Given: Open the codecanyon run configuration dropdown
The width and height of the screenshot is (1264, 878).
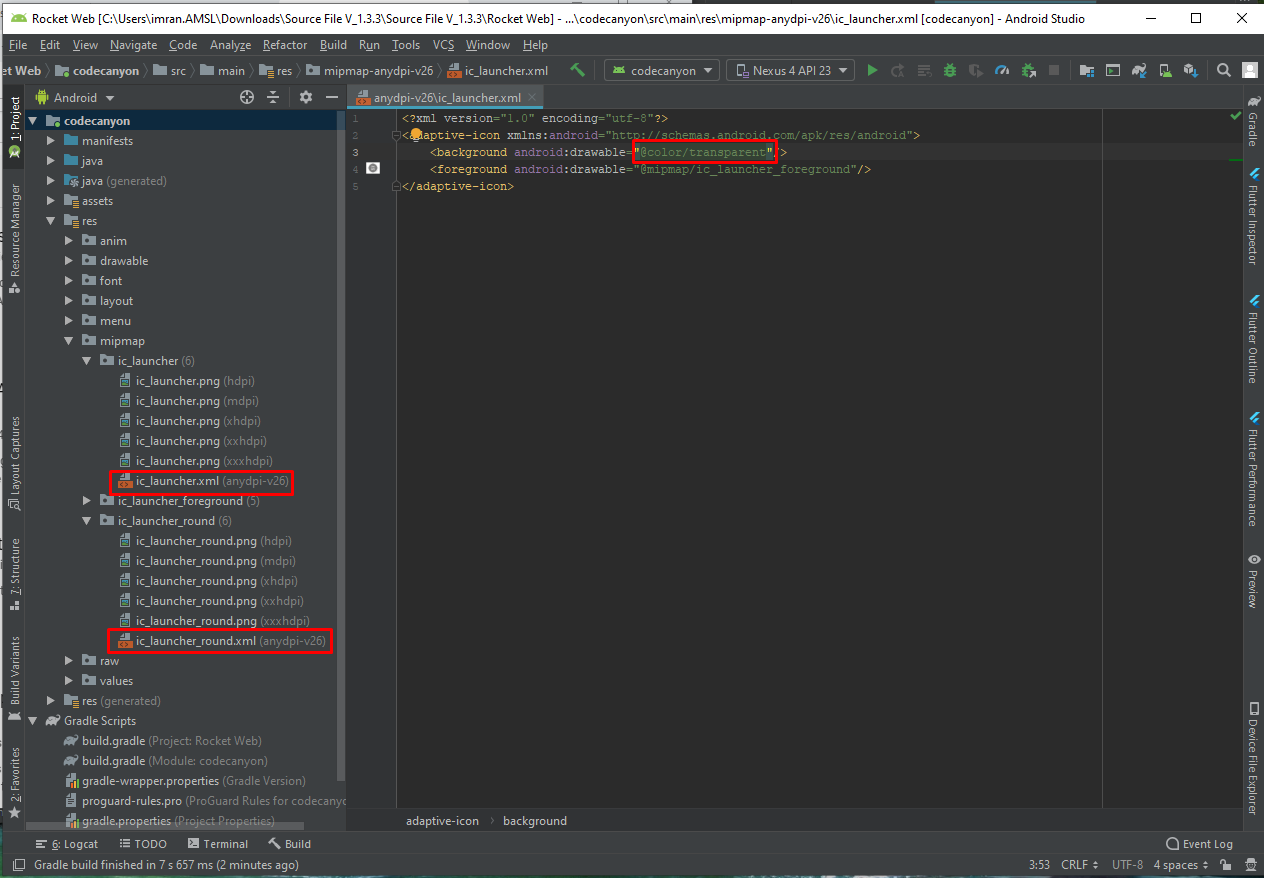Looking at the screenshot, I should [662, 70].
